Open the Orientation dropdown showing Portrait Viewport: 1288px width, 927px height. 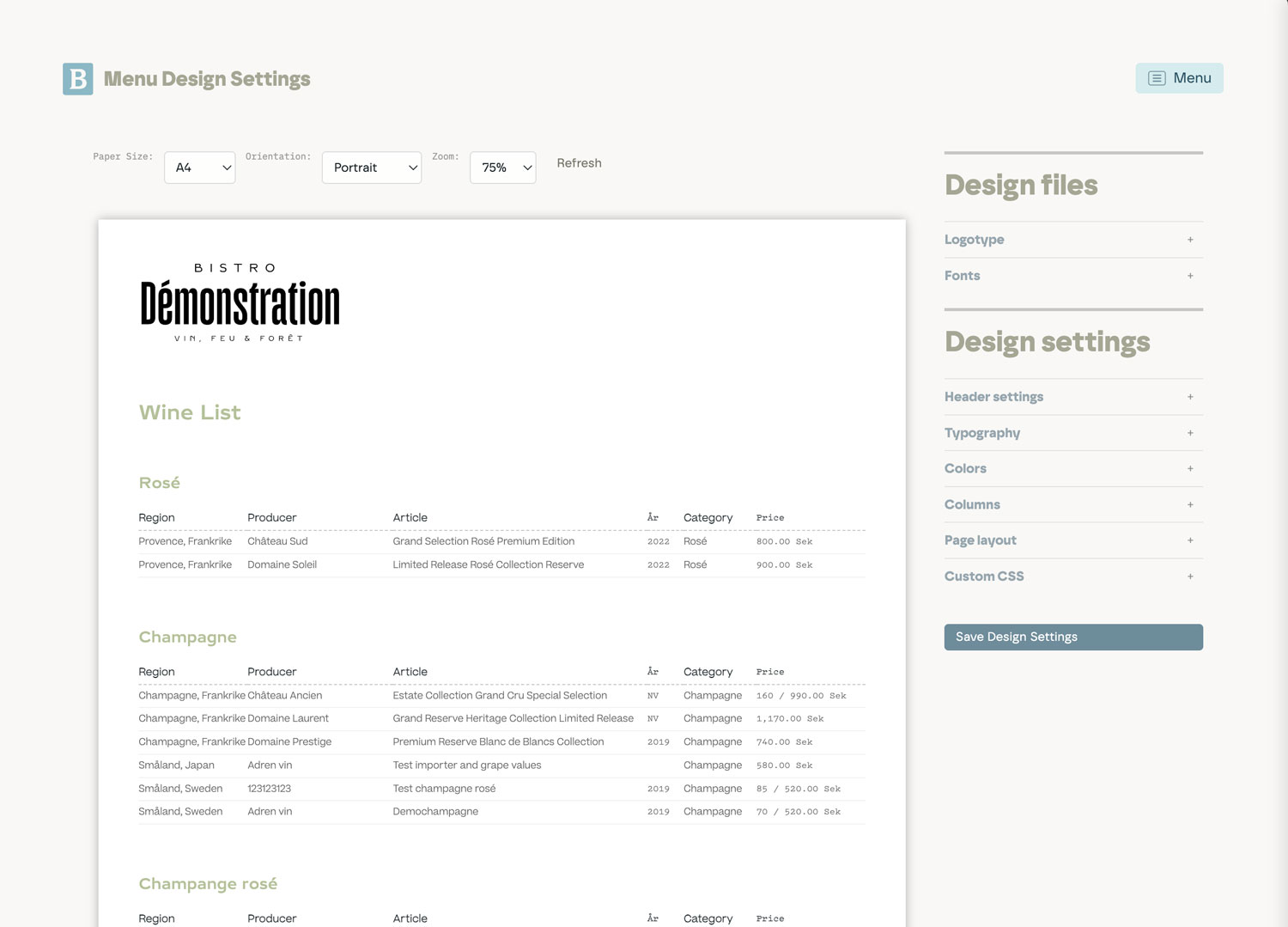(x=372, y=168)
